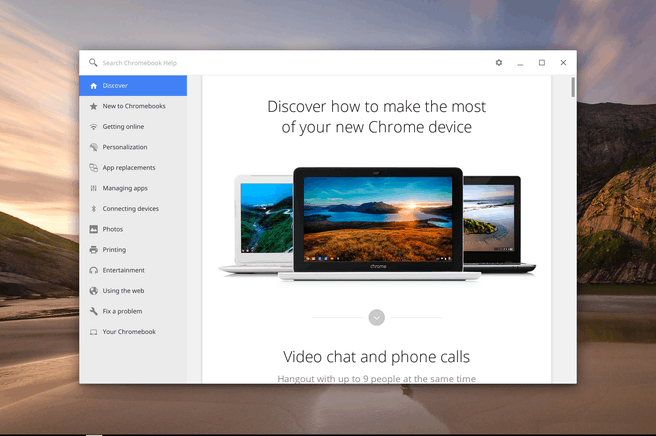Choose App replacements in the sidebar
Viewport: 656px width, 436px height.
click(133, 168)
